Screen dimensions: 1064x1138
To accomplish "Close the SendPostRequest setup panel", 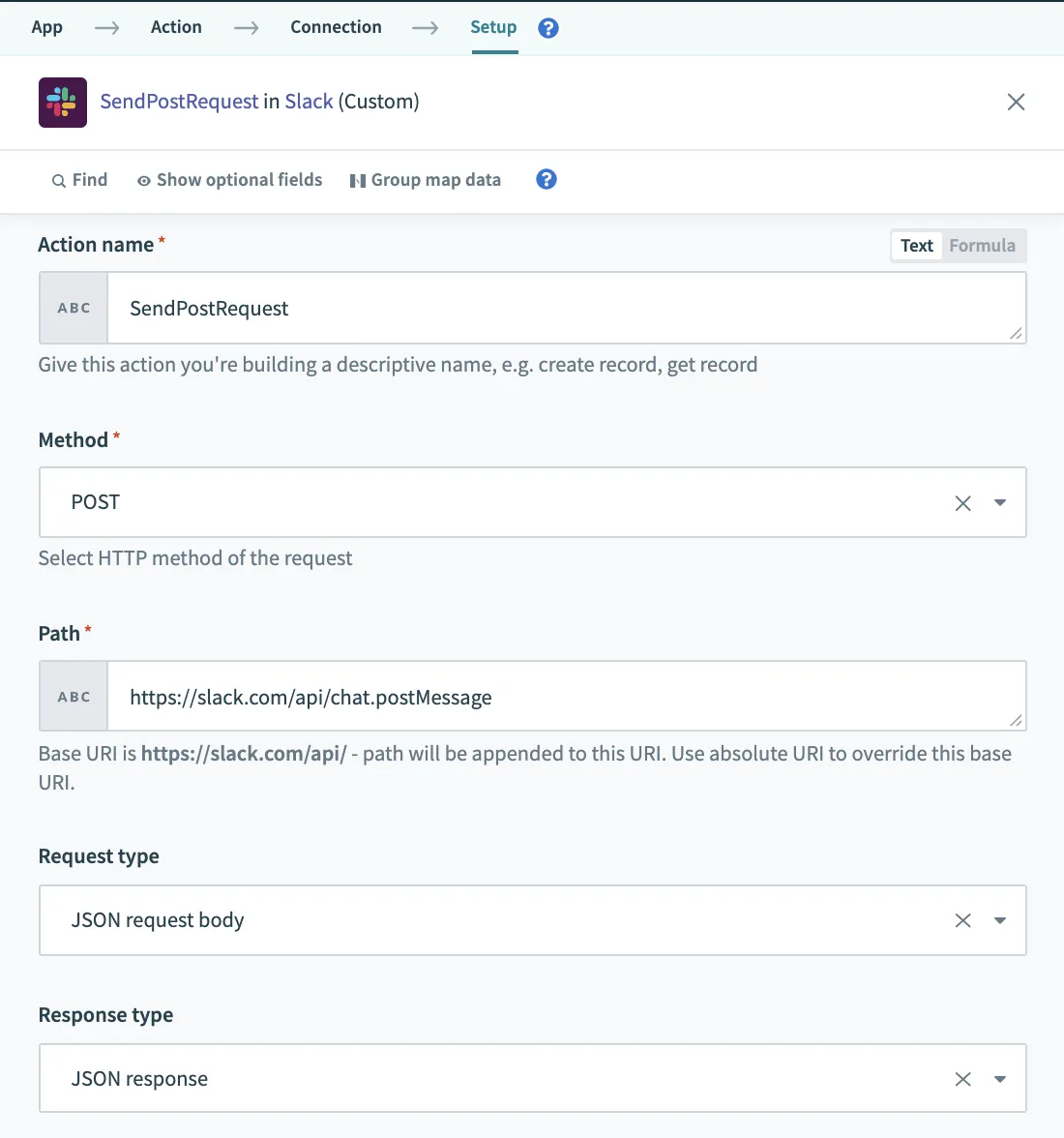I will (1016, 103).
